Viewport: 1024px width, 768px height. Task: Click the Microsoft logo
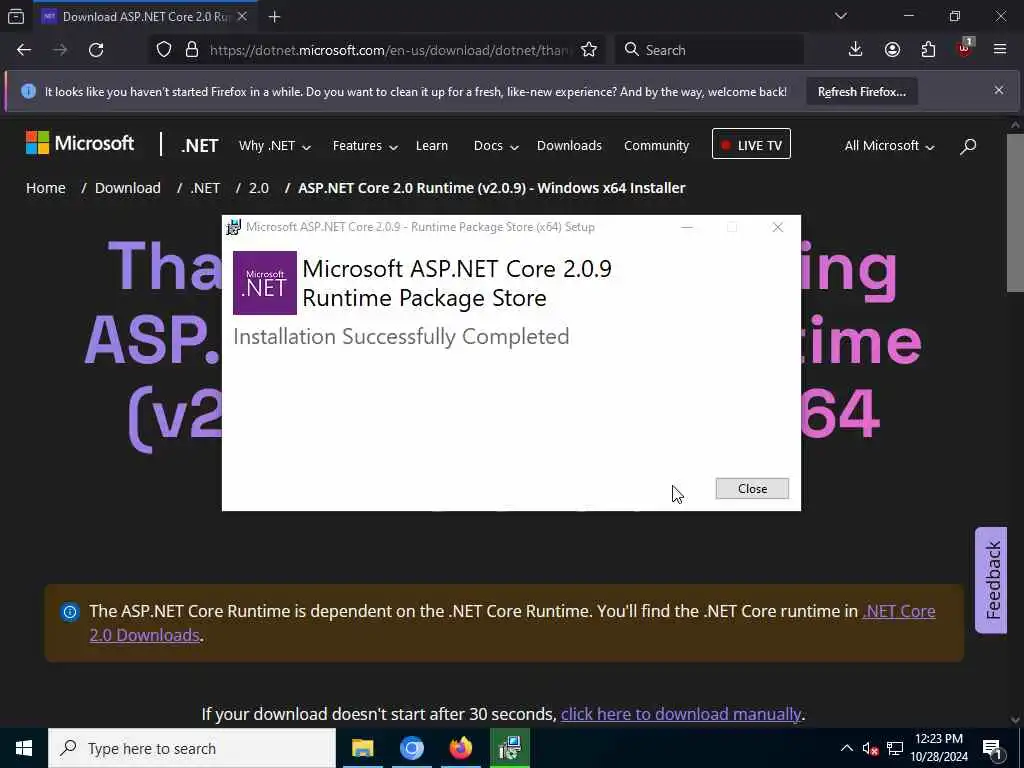coord(80,144)
